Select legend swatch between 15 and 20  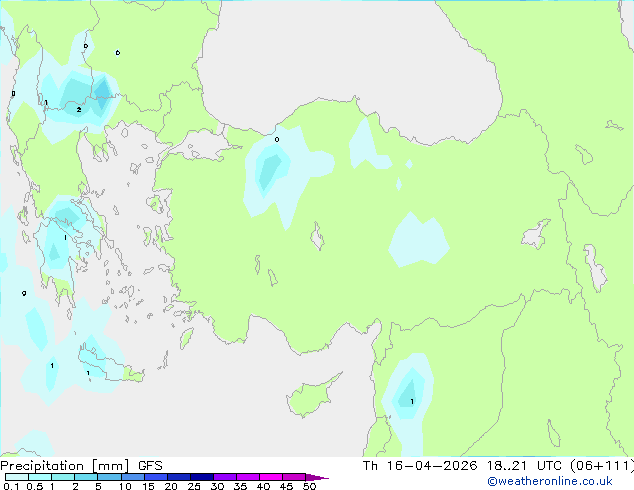click(x=155, y=477)
